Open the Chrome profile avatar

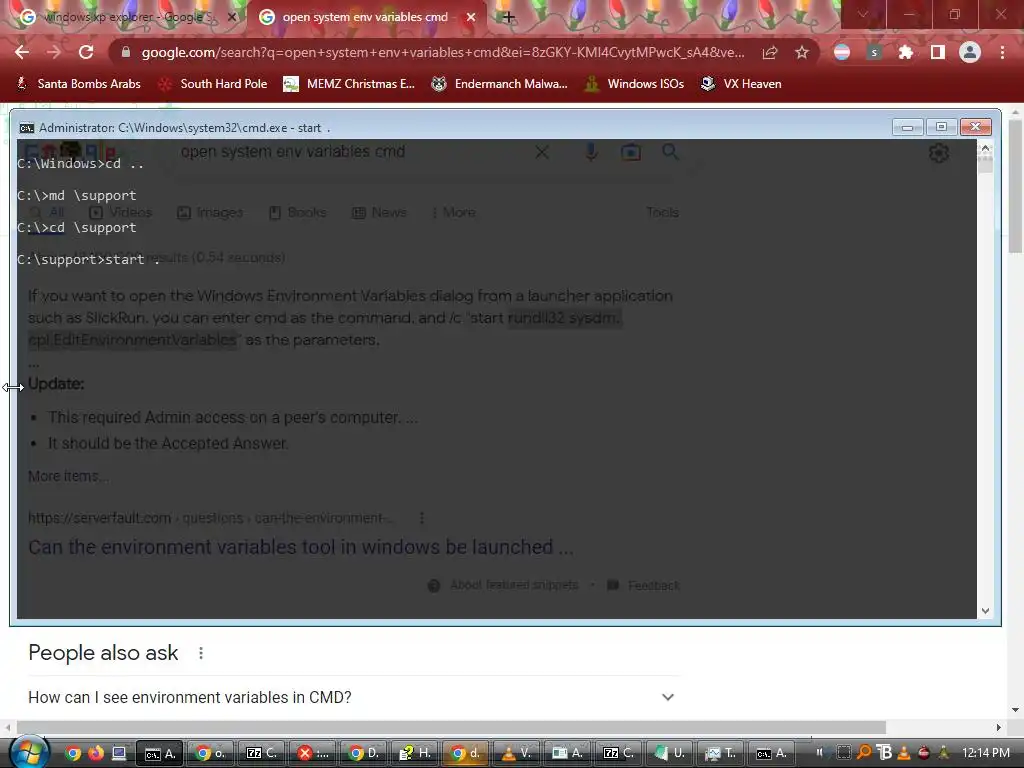(970, 52)
